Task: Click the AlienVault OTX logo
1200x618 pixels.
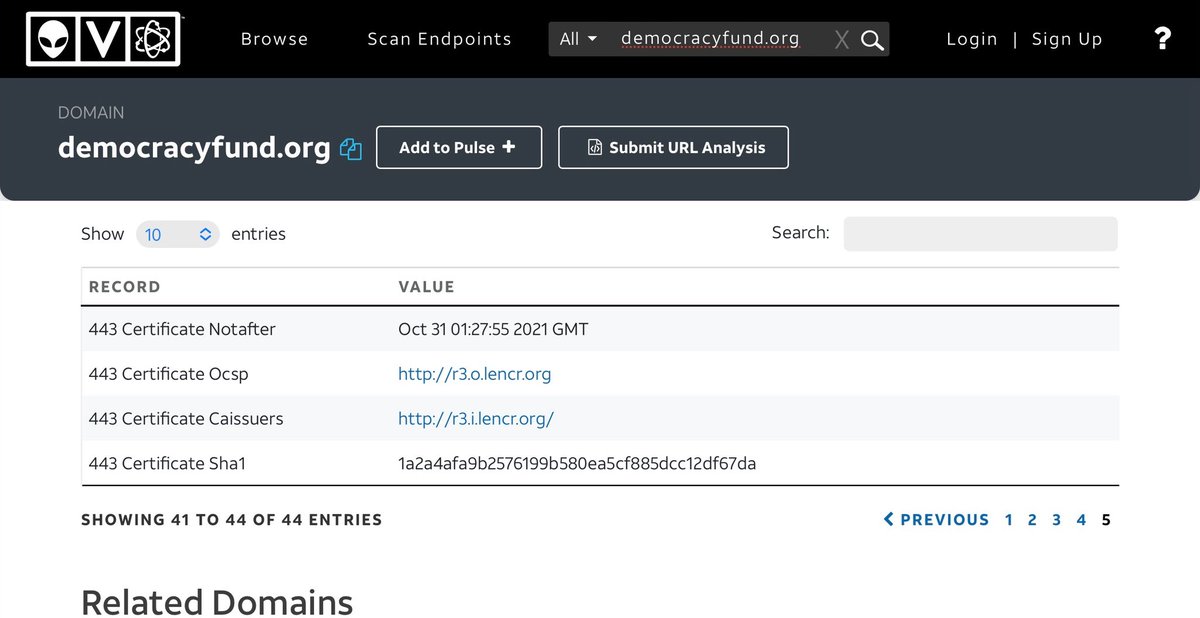Action: click(x=103, y=39)
